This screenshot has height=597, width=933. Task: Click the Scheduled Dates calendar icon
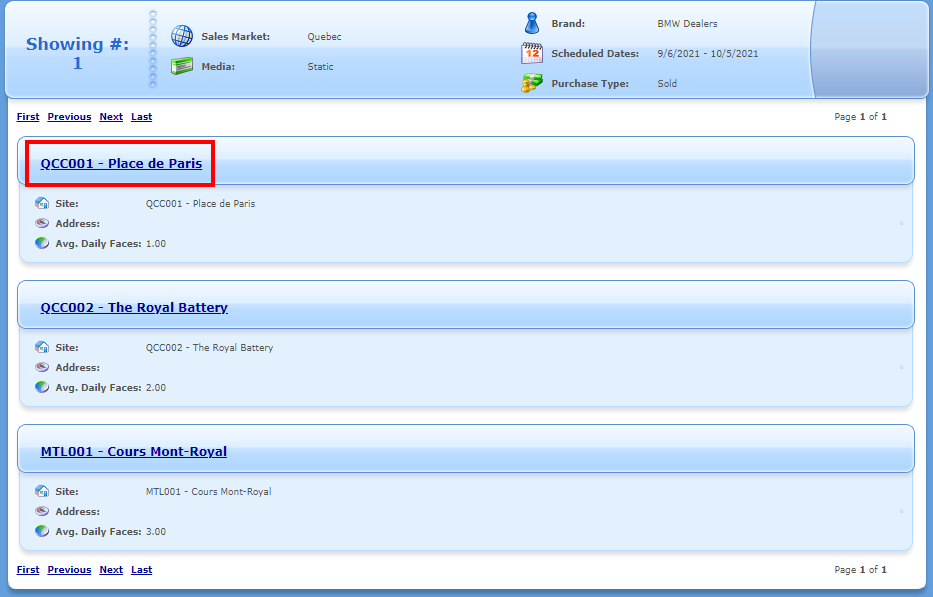click(532, 54)
